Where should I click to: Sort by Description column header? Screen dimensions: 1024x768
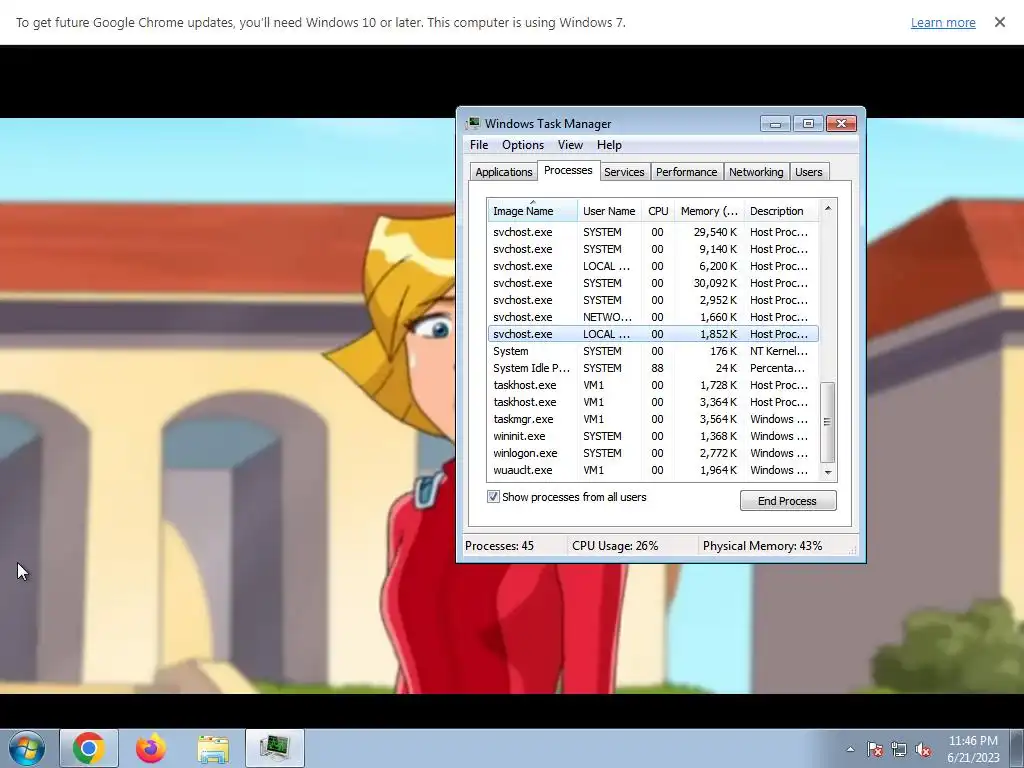tap(781, 211)
